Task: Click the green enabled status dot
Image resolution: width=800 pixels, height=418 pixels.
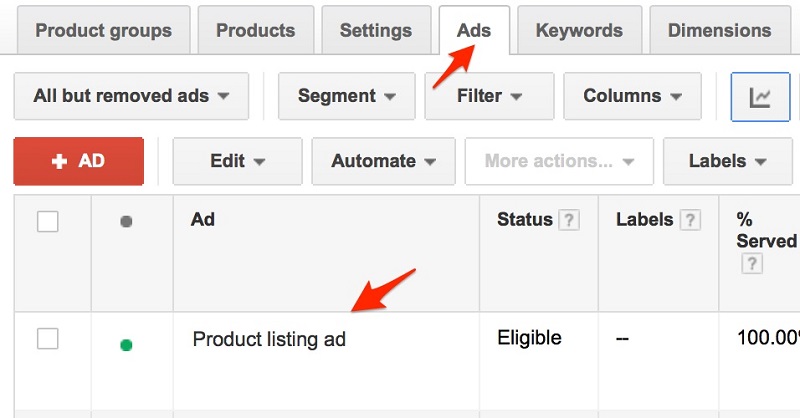Action: [x=126, y=345]
